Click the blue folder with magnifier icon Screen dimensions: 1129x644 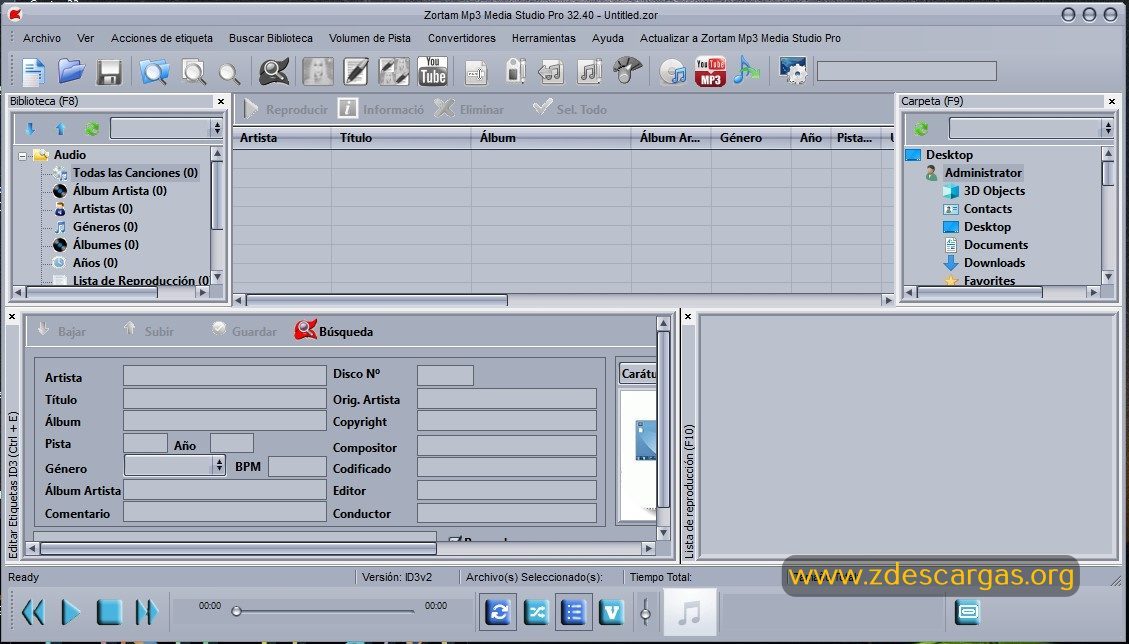click(153, 72)
